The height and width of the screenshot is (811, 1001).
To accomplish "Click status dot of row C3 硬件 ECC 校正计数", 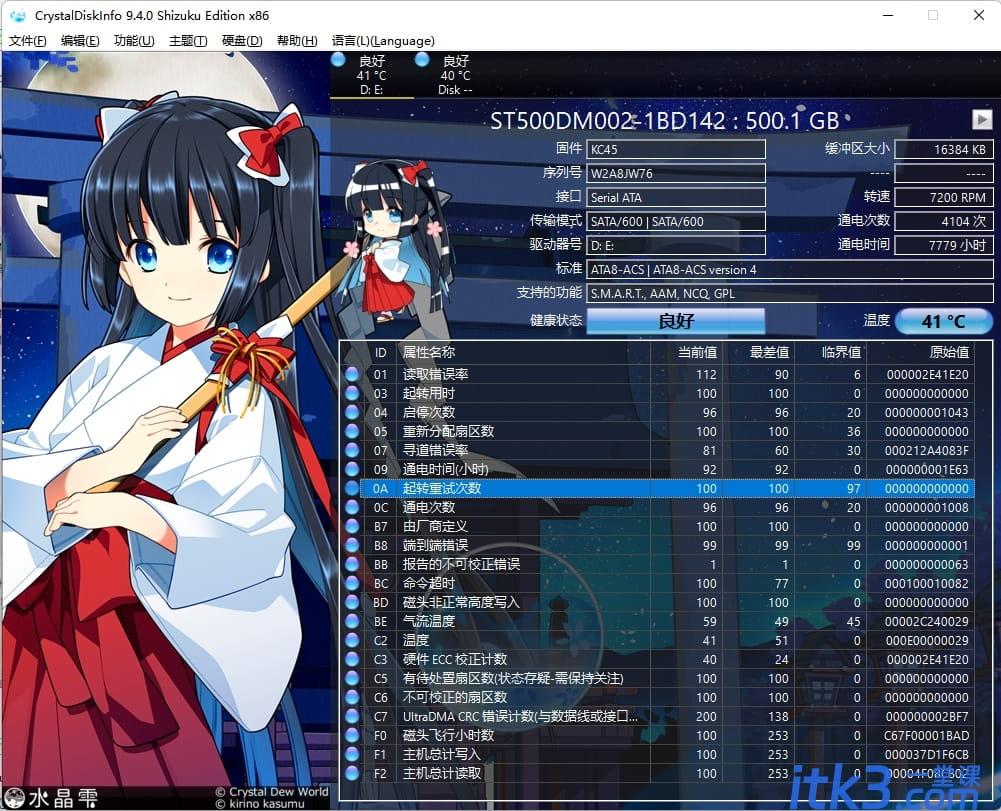I will pyautogui.click(x=352, y=659).
